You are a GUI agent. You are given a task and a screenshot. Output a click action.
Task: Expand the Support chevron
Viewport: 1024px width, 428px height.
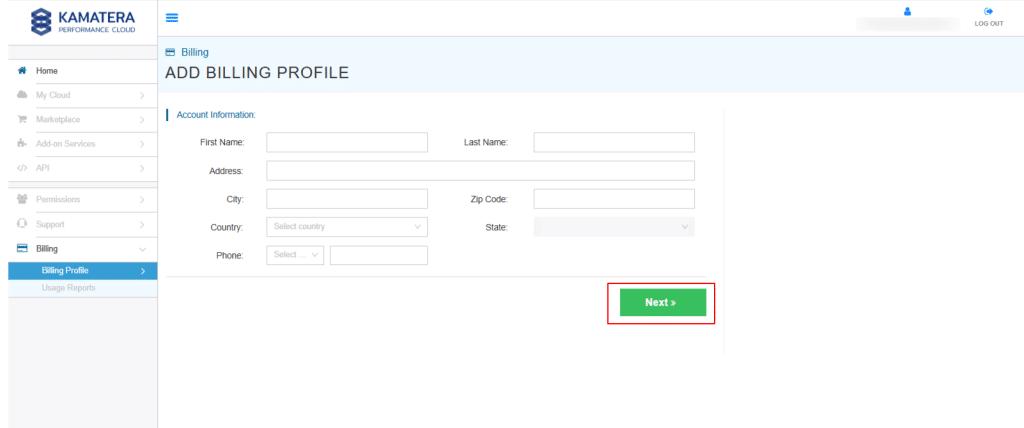[142, 224]
